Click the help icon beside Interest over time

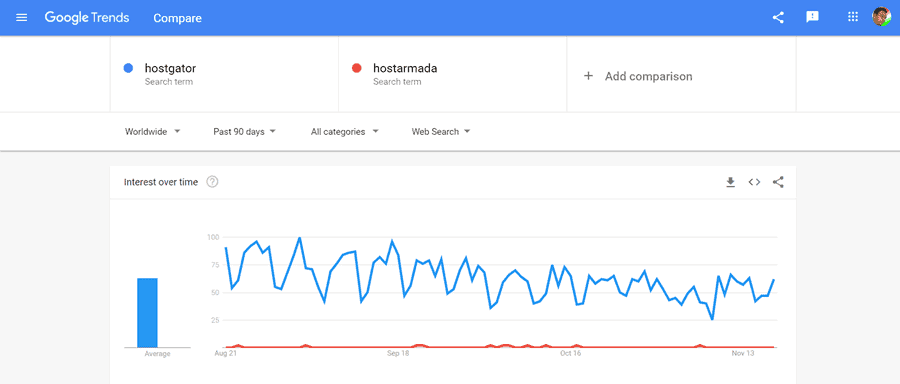212,182
